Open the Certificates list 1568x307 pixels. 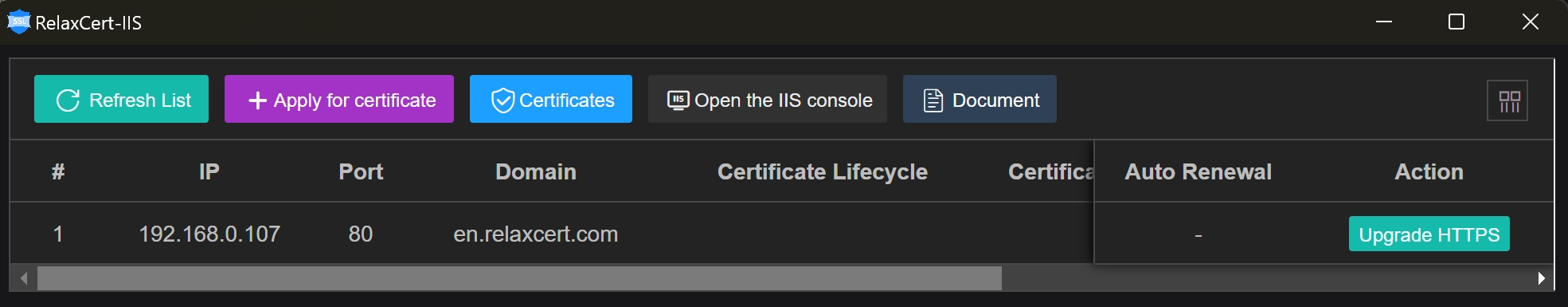click(x=551, y=99)
